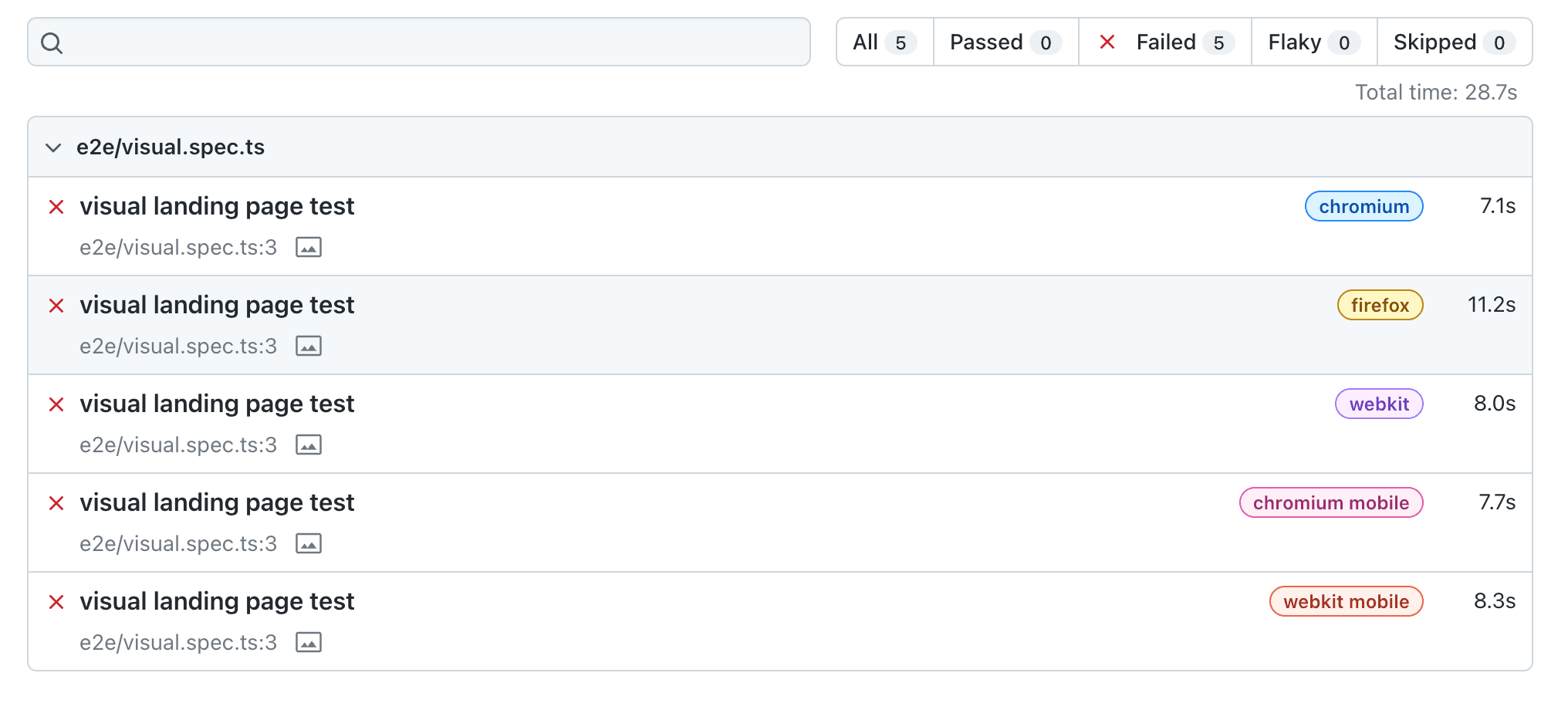1568x710 pixels.
Task: Open image attachment for the firefox test
Action: tap(309, 347)
